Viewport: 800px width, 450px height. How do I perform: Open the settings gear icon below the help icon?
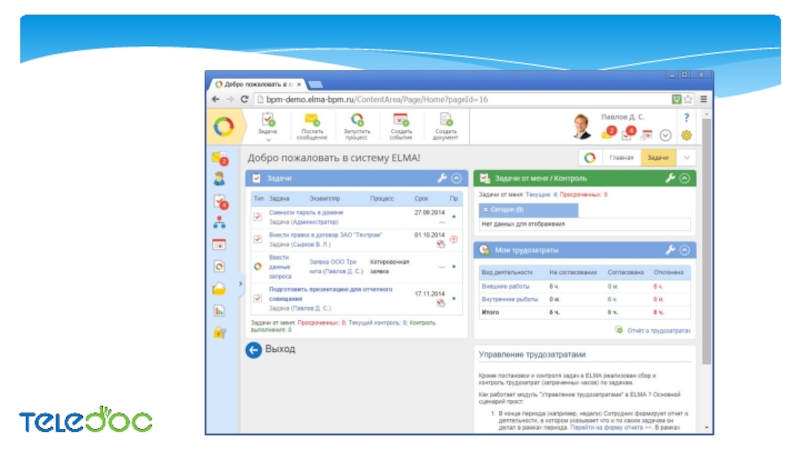pos(686,135)
